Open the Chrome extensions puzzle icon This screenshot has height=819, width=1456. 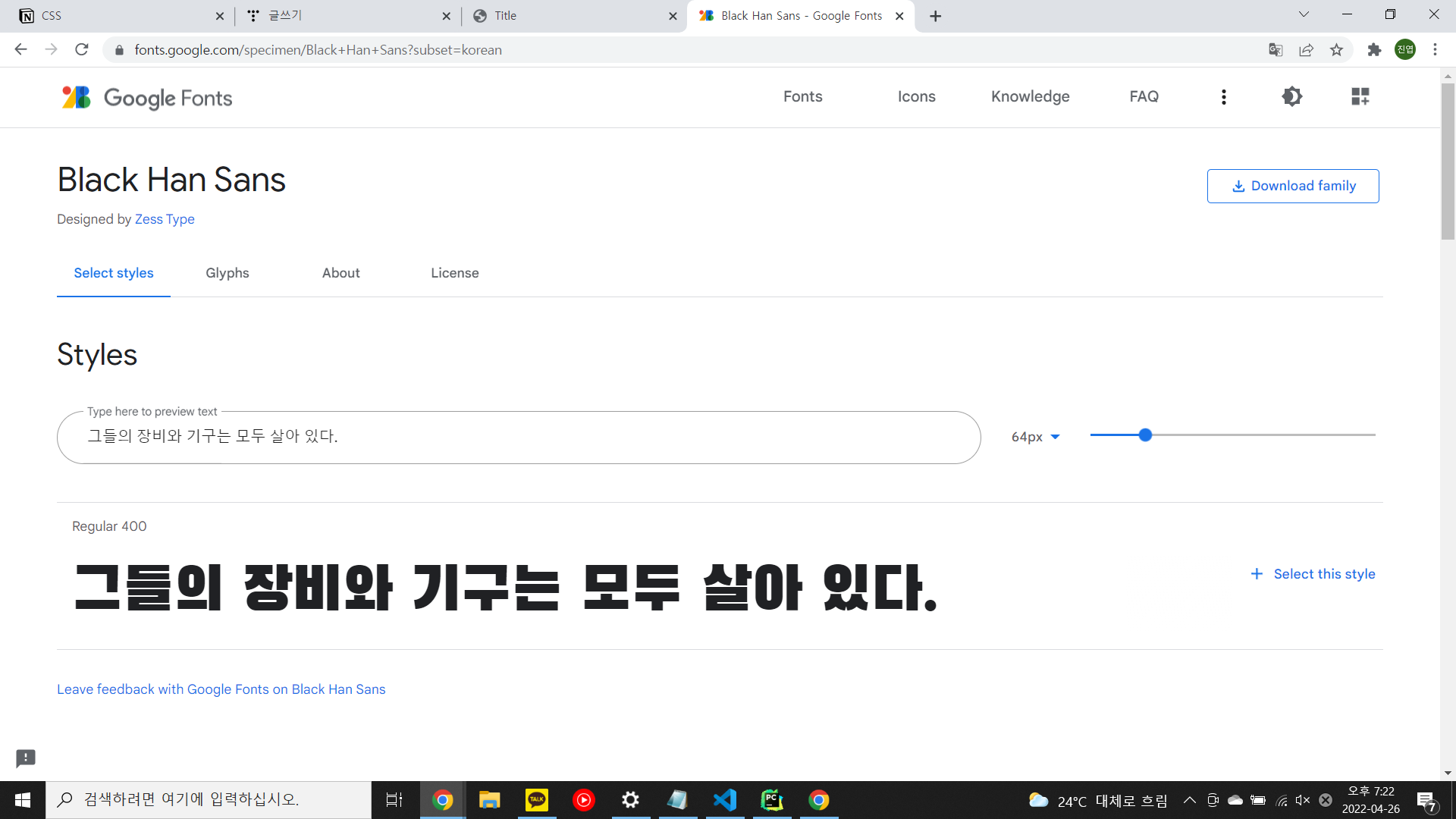click(1374, 49)
